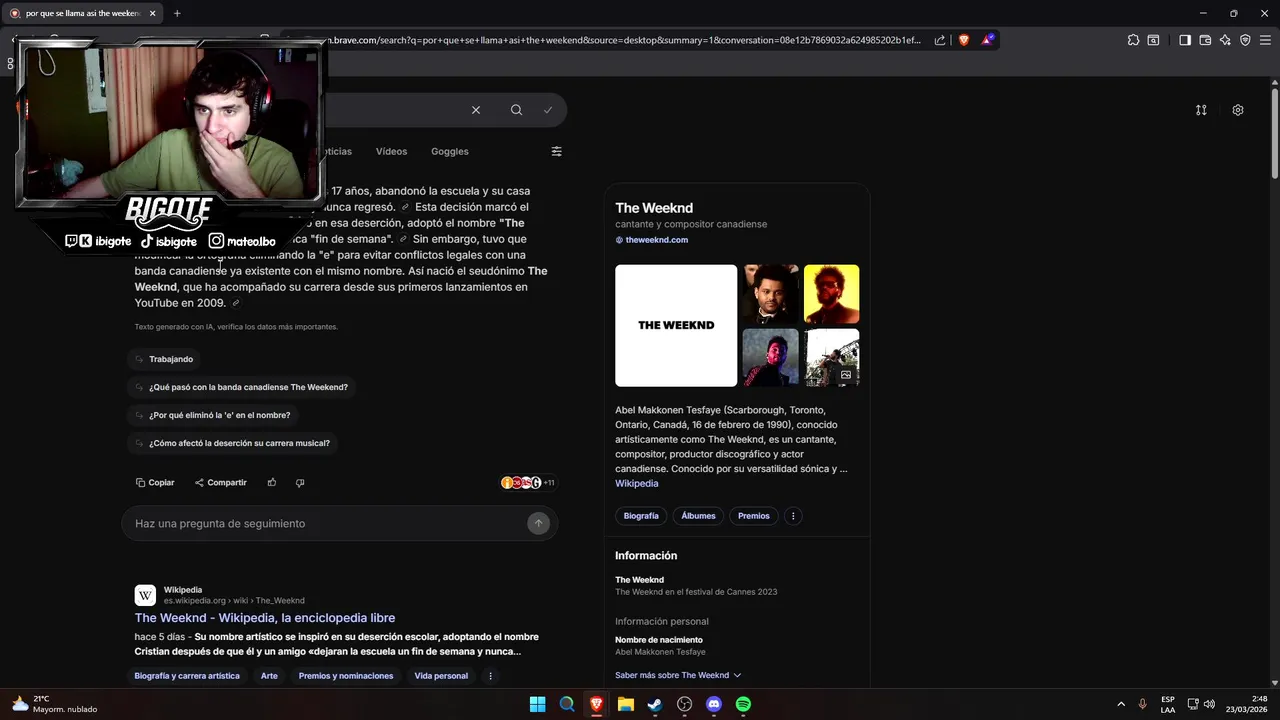Give the AI answer a thumbs down
This screenshot has height=720, width=1280.
tap(300, 482)
